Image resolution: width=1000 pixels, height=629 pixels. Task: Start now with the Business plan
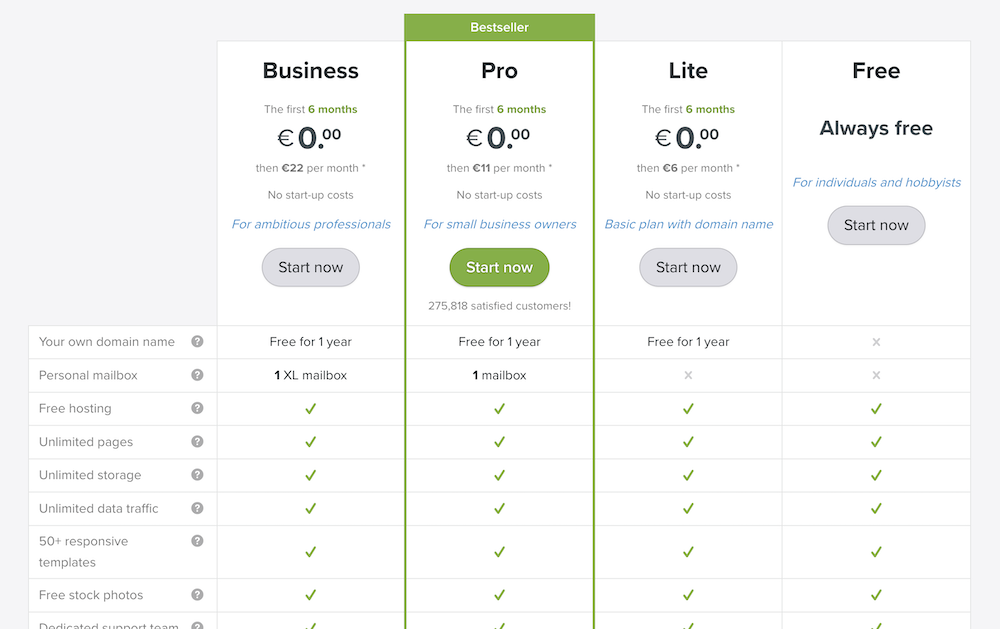[x=310, y=267]
